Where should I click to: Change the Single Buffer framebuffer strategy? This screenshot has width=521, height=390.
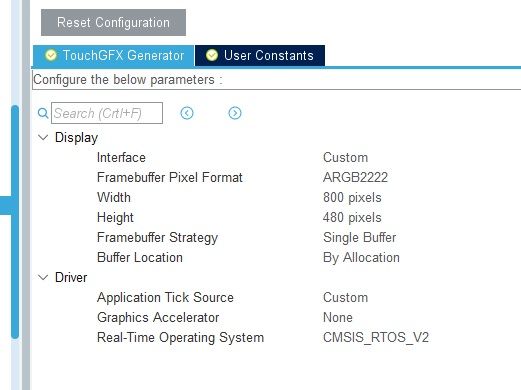click(359, 237)
